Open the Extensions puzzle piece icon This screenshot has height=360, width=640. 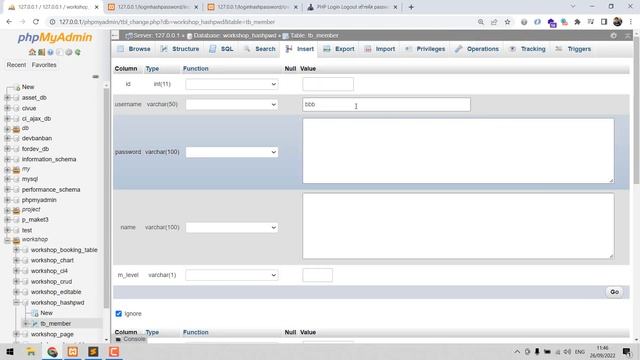pyautogui.click(x=577, y=22)
